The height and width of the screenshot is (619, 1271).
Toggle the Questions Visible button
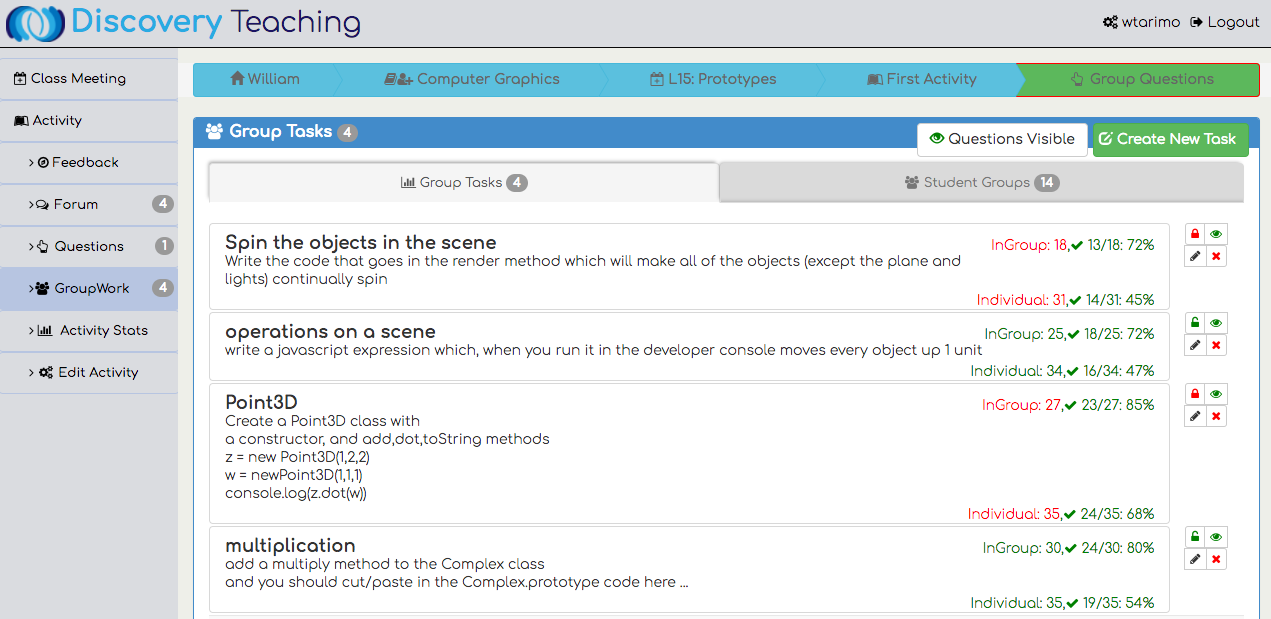(1002, 139)
